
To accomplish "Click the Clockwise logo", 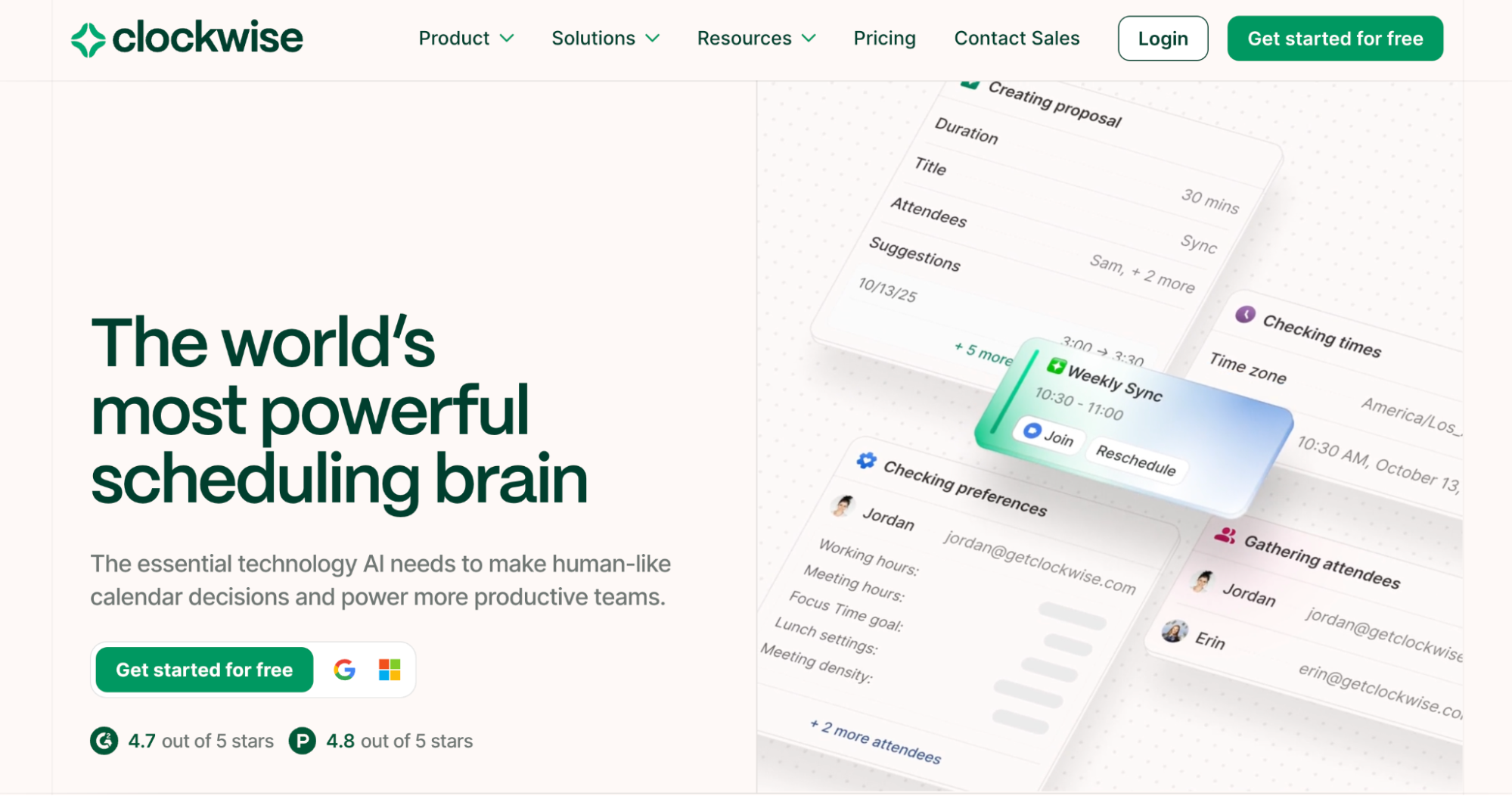I will 185,37.
